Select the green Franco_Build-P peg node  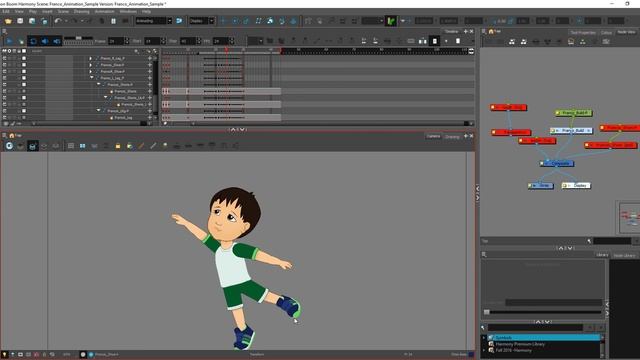573,113
